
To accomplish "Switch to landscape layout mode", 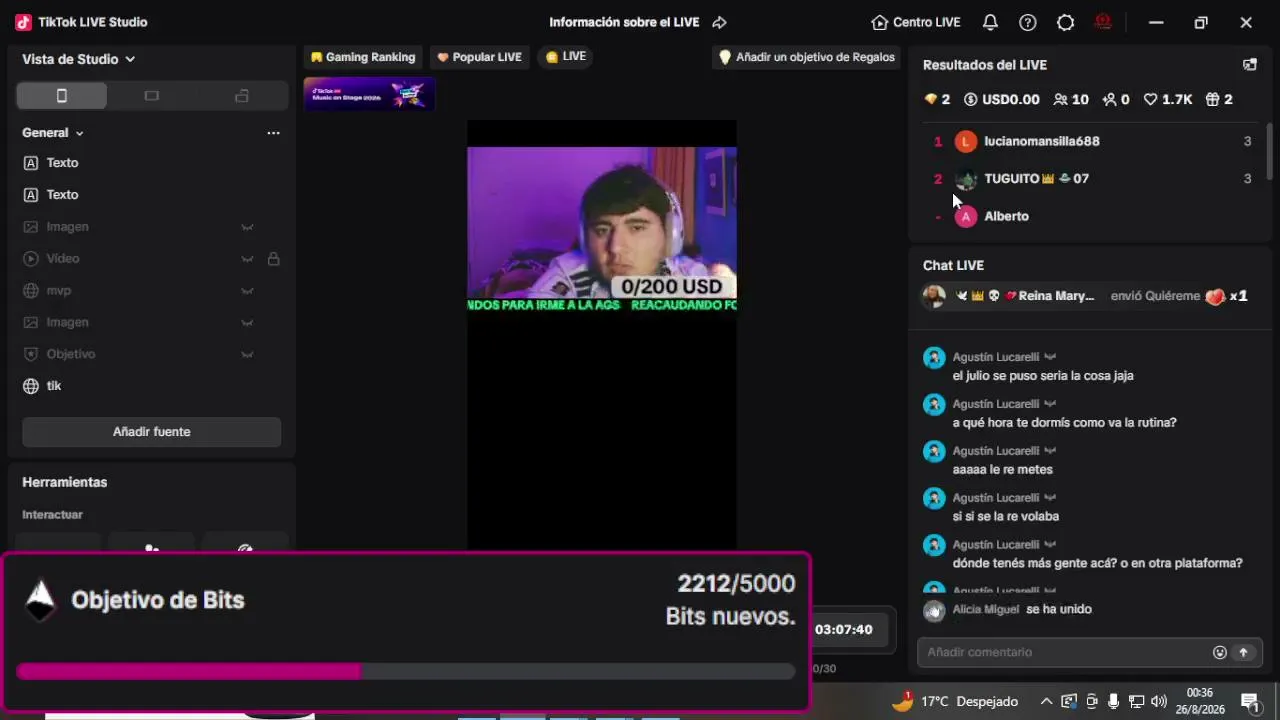I will tap(152, 96).
